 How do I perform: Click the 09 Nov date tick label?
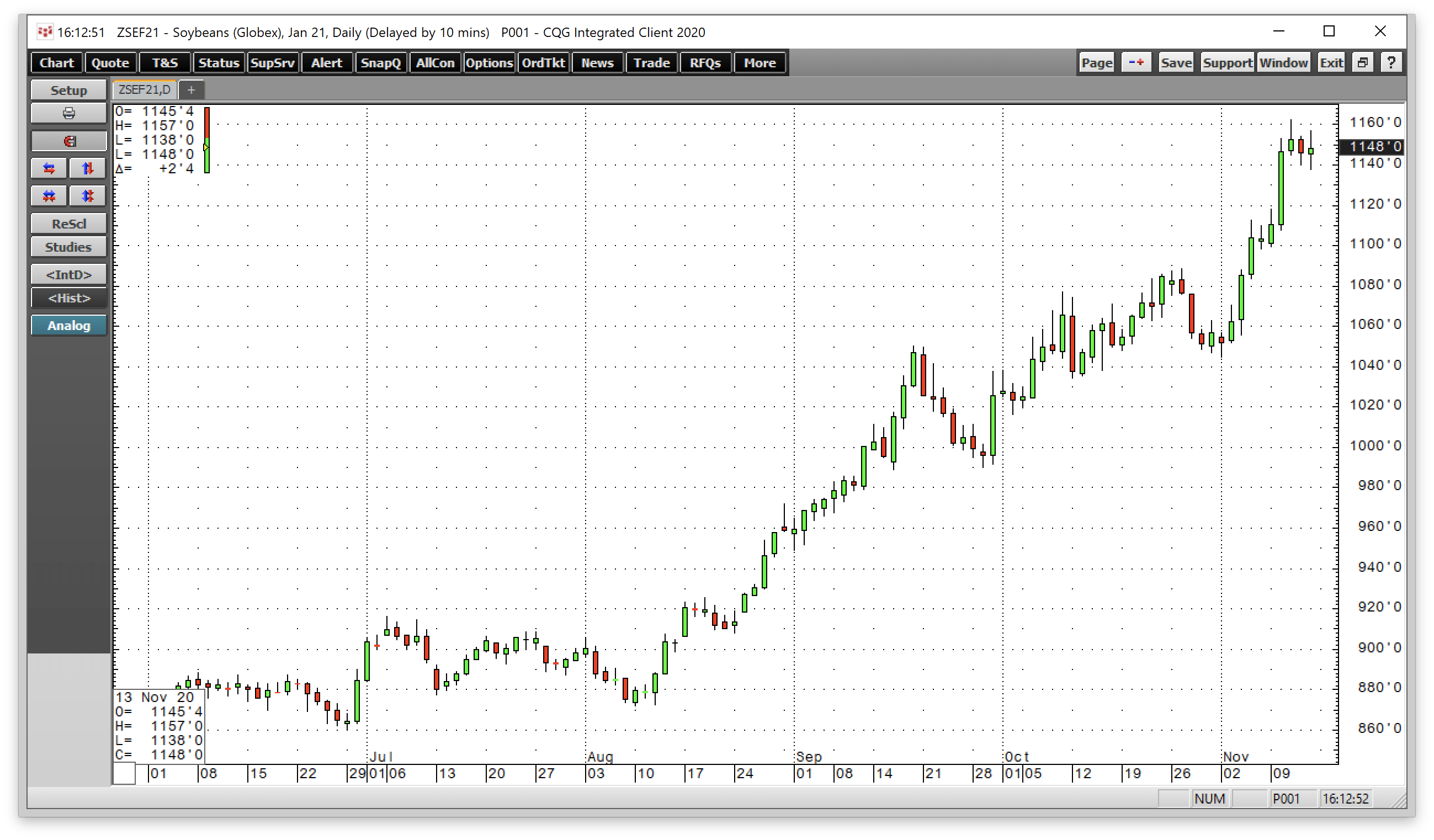pyautogui.click(x=1282, y=773)
